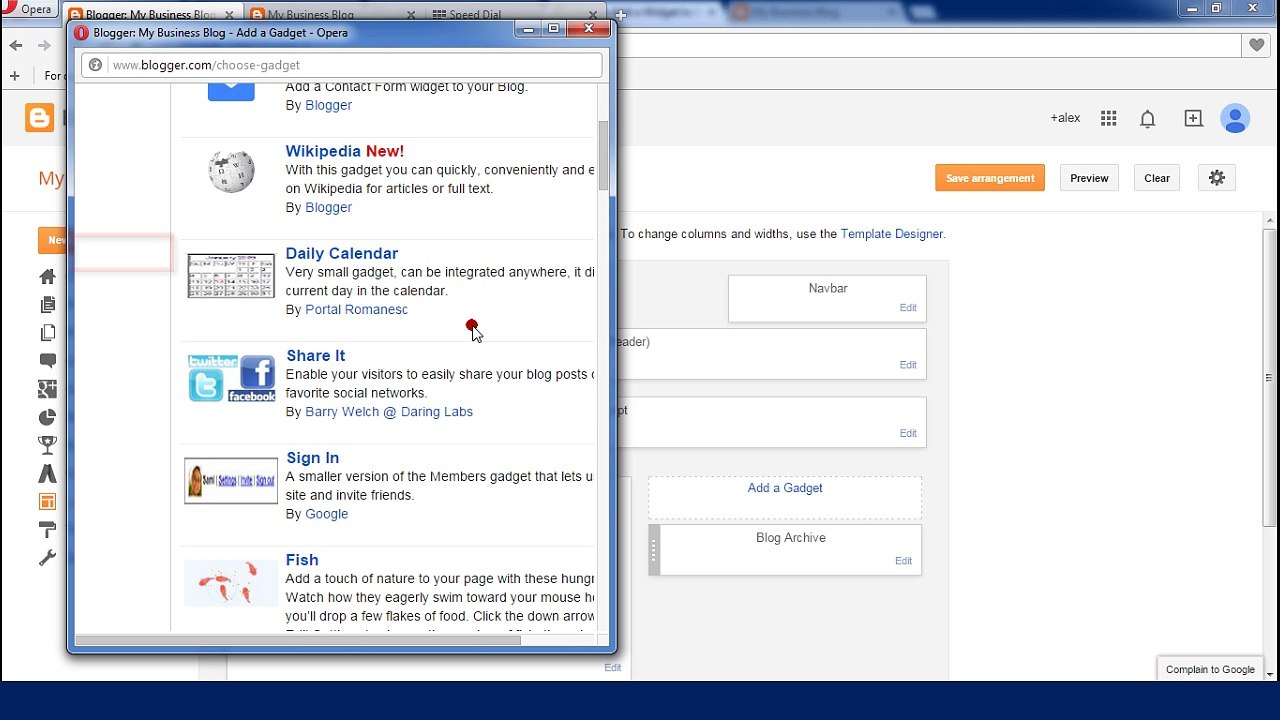Add the Daily Calendar gadget title link
Screen dimensions: 1280x720
click(342, 253)
